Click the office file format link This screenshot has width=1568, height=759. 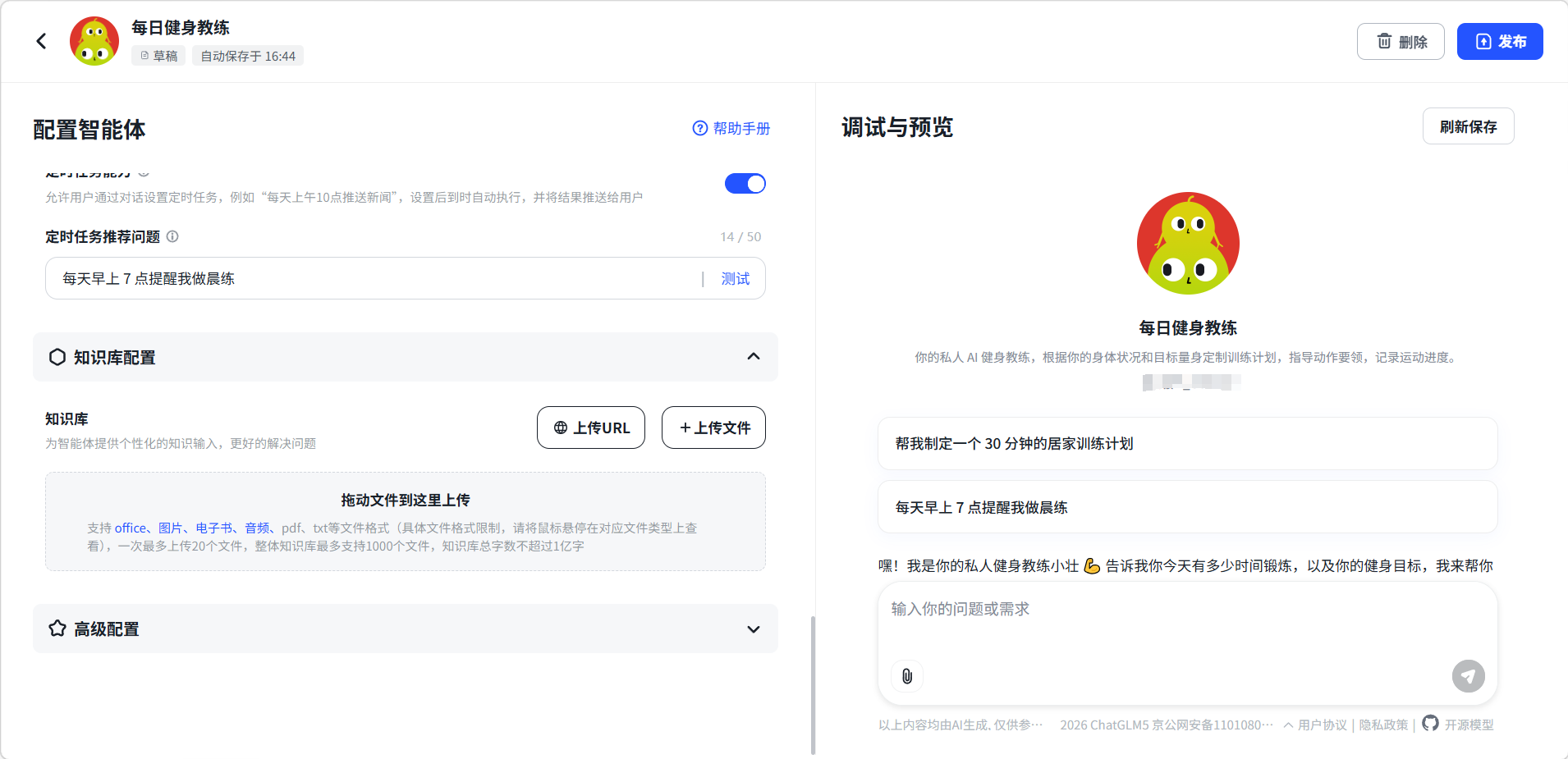[131, 528]
